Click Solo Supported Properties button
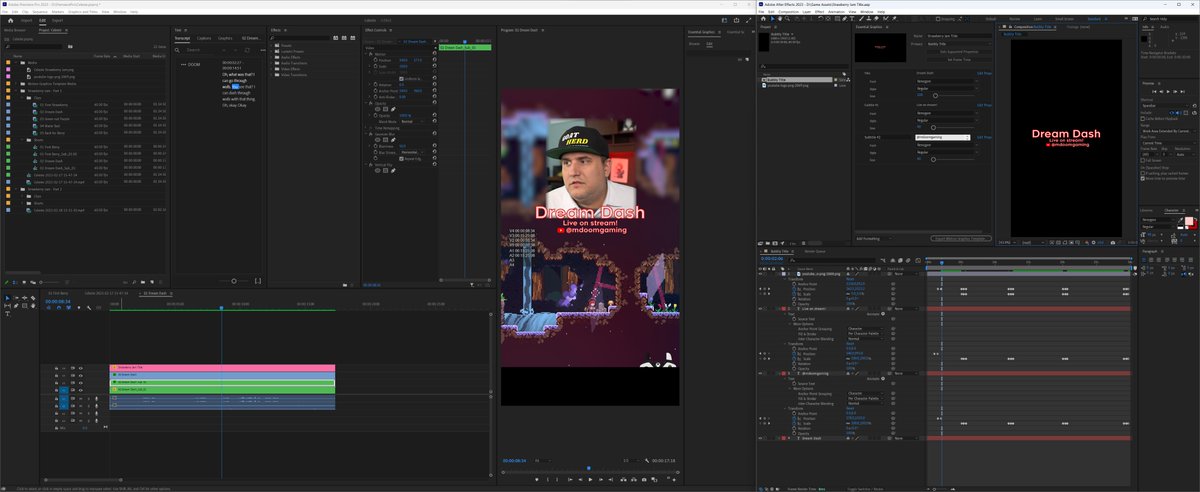Screen dimensions: 1200x492 coord(960,52)
